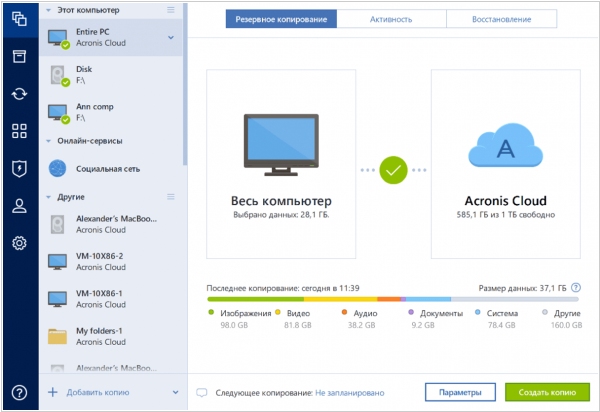Select the Disk F:\ backup

coord(111,75)
